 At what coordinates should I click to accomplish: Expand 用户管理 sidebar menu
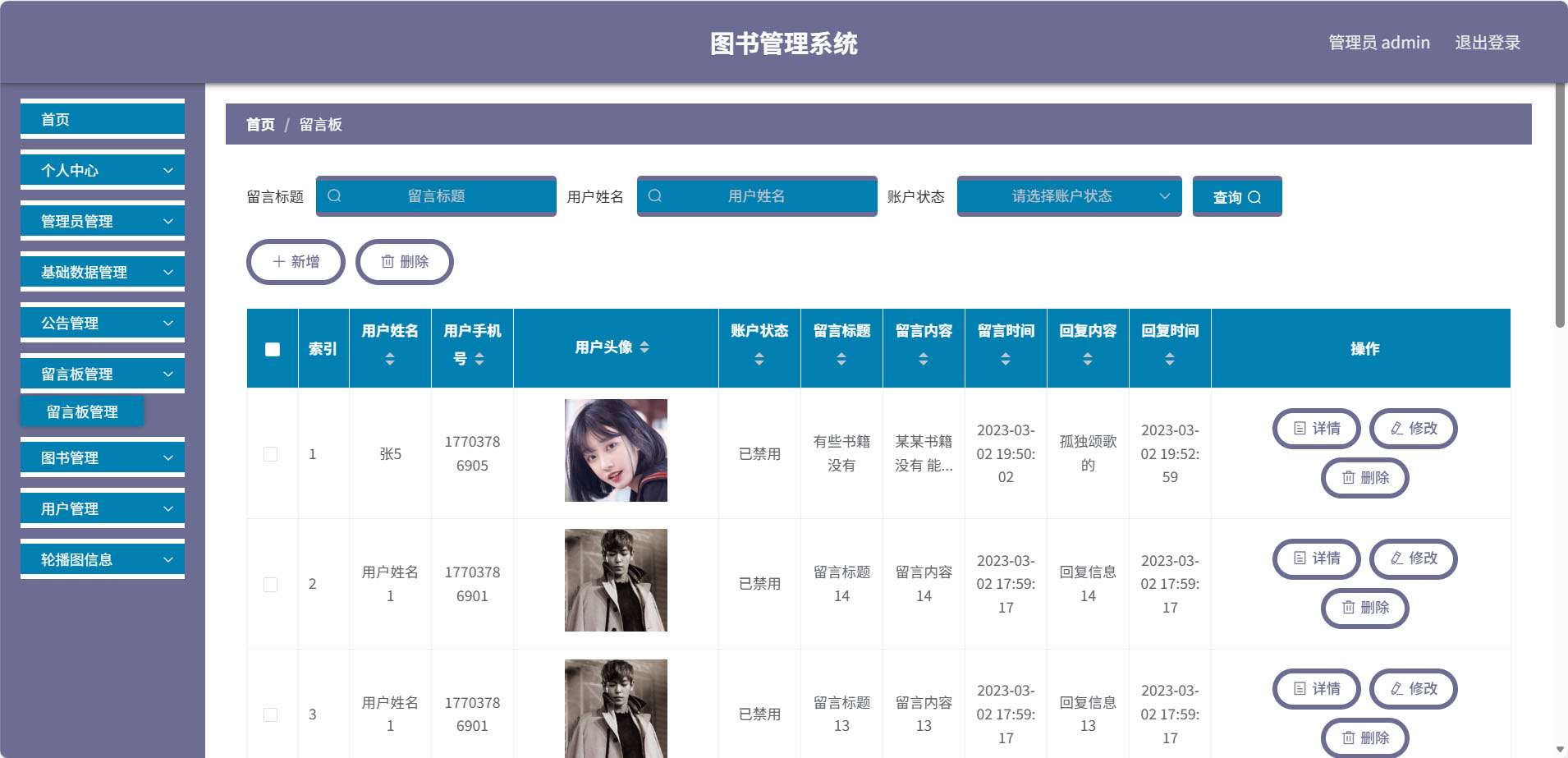pyautogui.click(x=103, y=508)
